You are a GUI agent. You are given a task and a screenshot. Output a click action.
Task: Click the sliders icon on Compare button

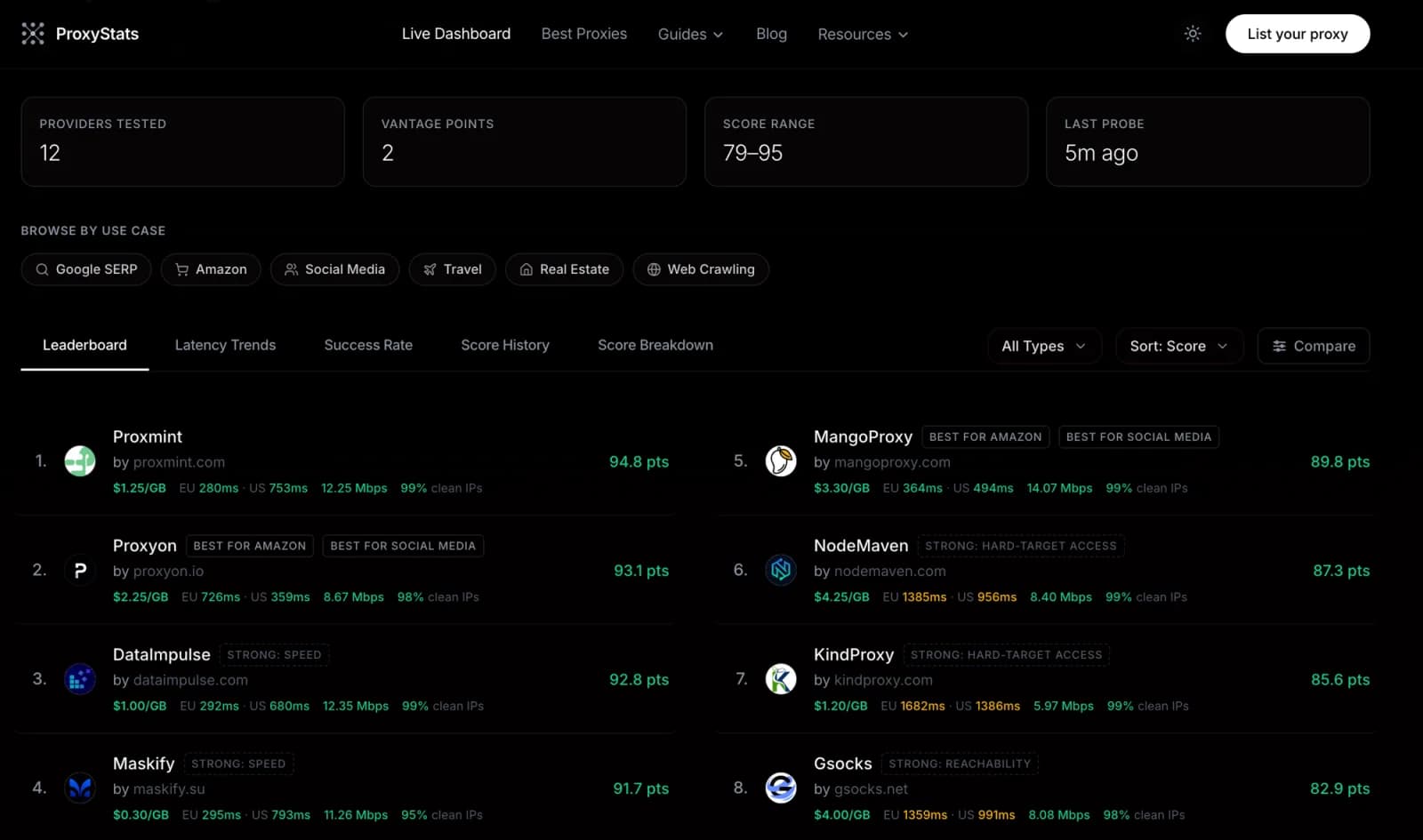coord(1279,346)
